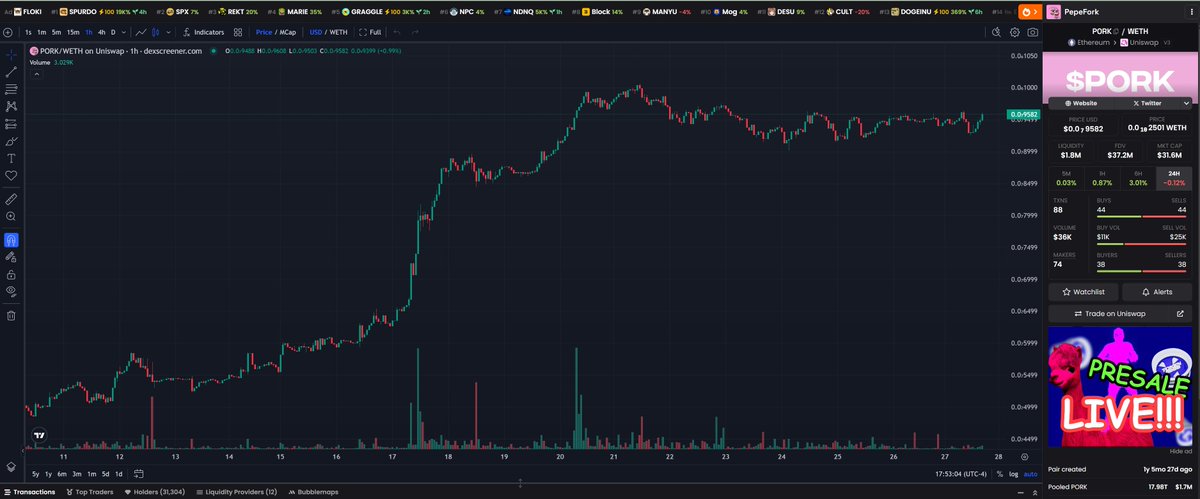Screen dimensions: 1200x499
Task: Open the PRESALE LIVE ad image
Action: (x=1120, y=386)
